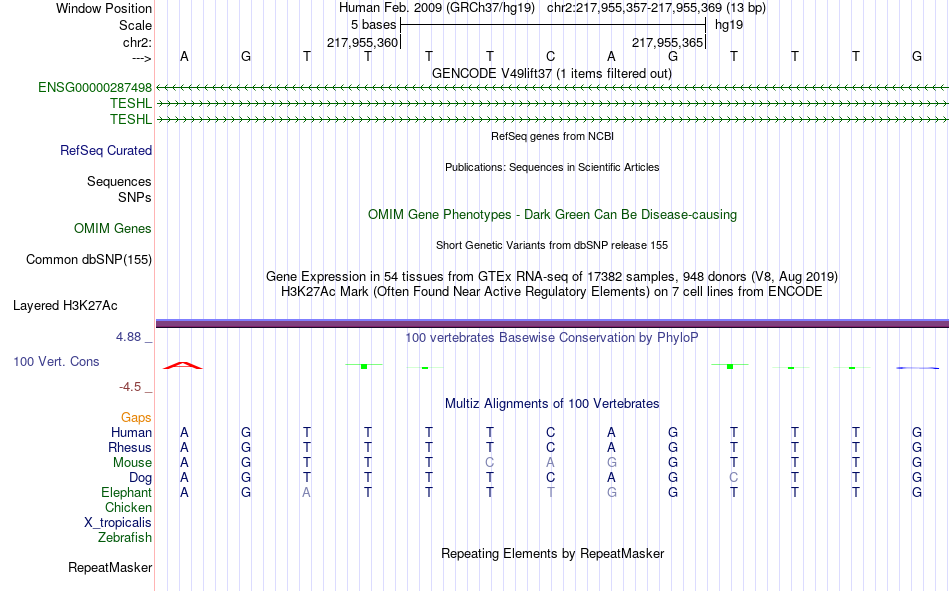950x591 pixels.
Task: Click the blue PhyloP bar at last base
Action: 917,368
